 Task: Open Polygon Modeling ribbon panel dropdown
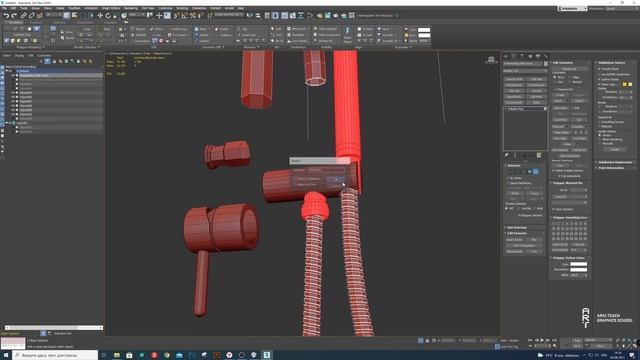click(x=30, y=47)
